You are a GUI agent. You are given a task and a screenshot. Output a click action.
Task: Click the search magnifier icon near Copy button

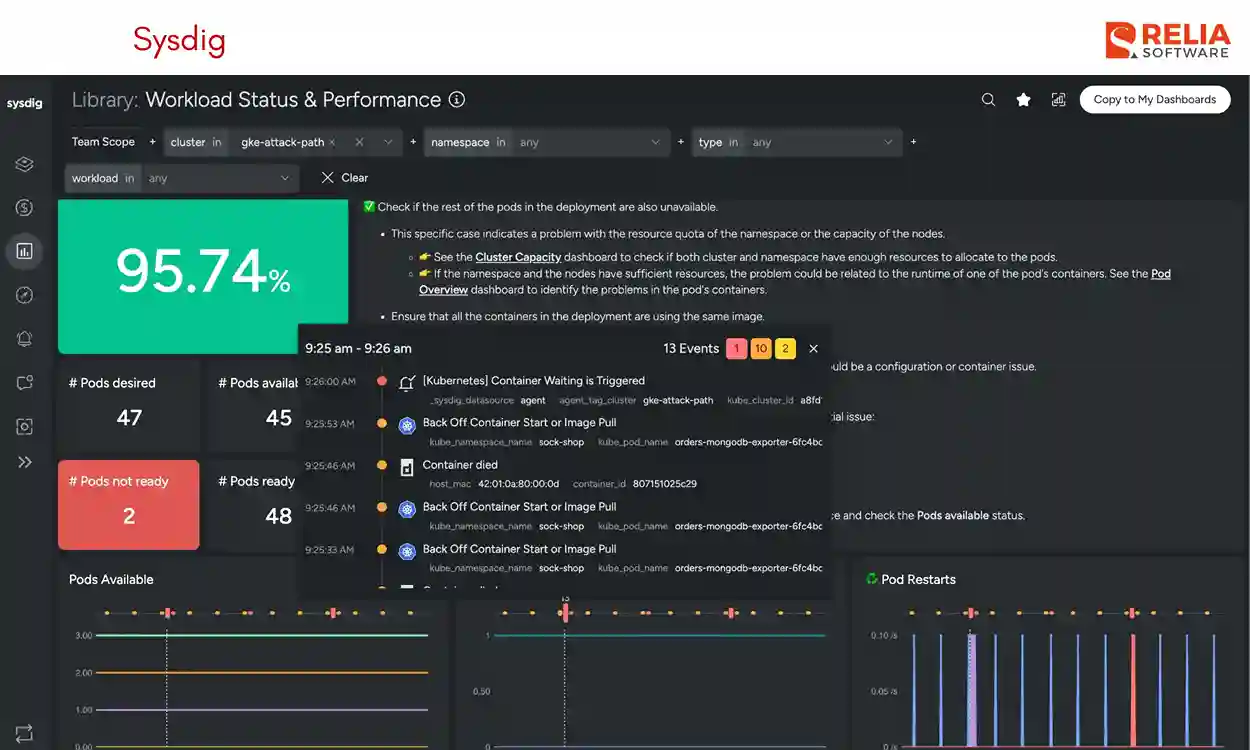coord(988,100)
